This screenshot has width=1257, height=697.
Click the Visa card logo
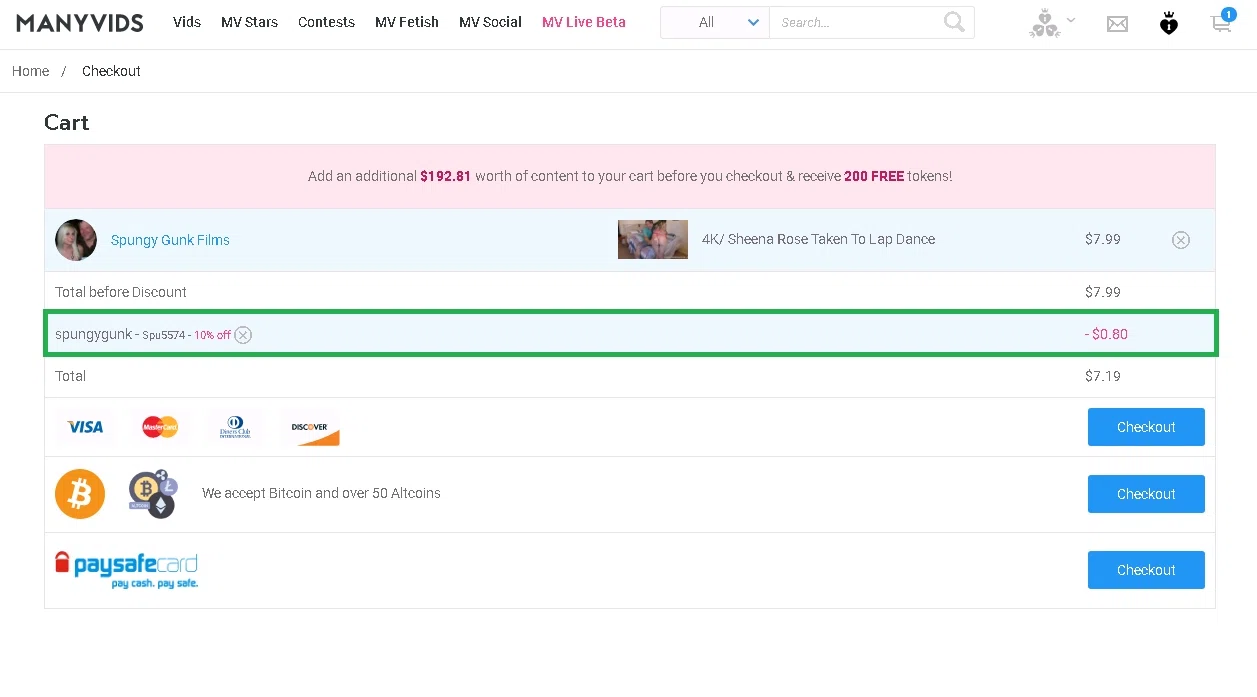pyautogui.click(x=85, y=427)
